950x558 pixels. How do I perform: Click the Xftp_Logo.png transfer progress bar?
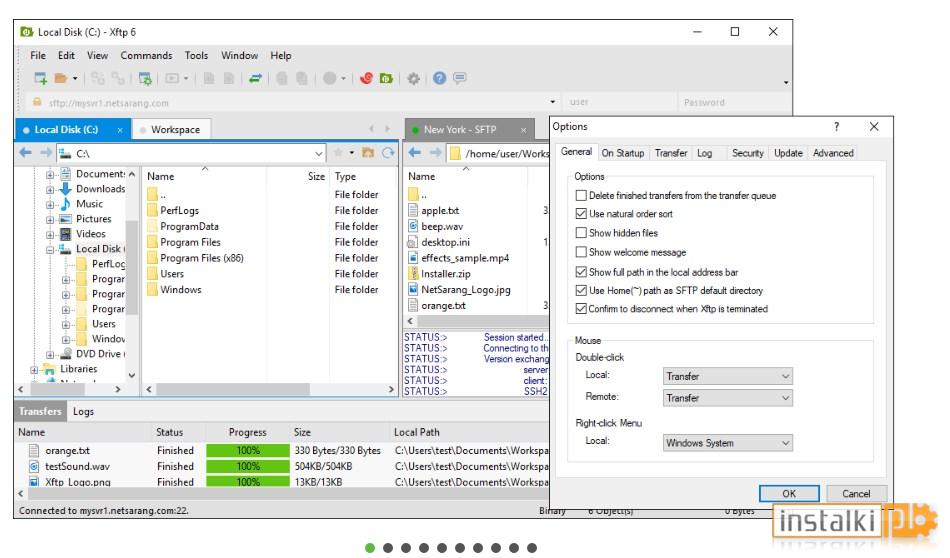click(248, 482)
